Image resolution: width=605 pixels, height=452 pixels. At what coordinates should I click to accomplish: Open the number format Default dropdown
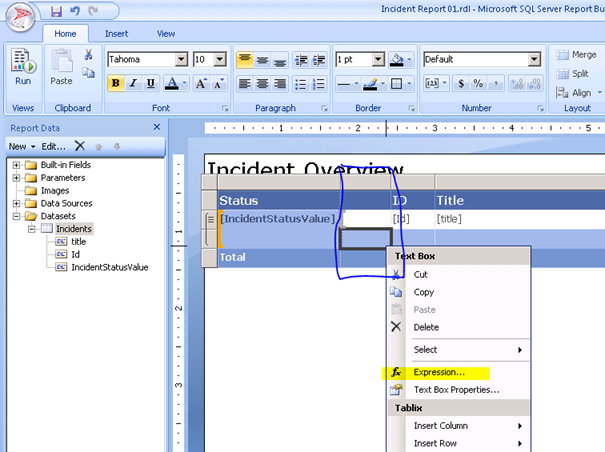coord(534,59)
